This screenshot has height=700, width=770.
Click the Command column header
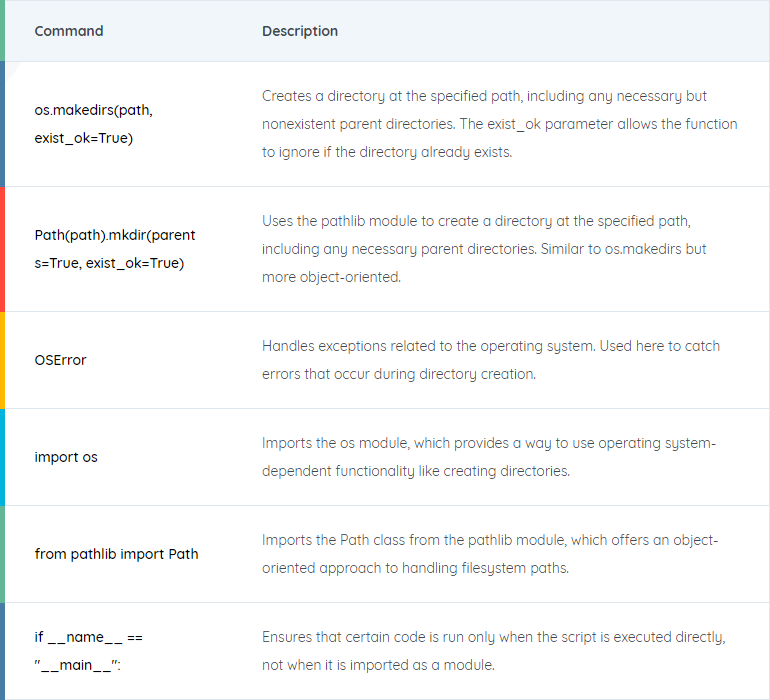pos(69,31)
